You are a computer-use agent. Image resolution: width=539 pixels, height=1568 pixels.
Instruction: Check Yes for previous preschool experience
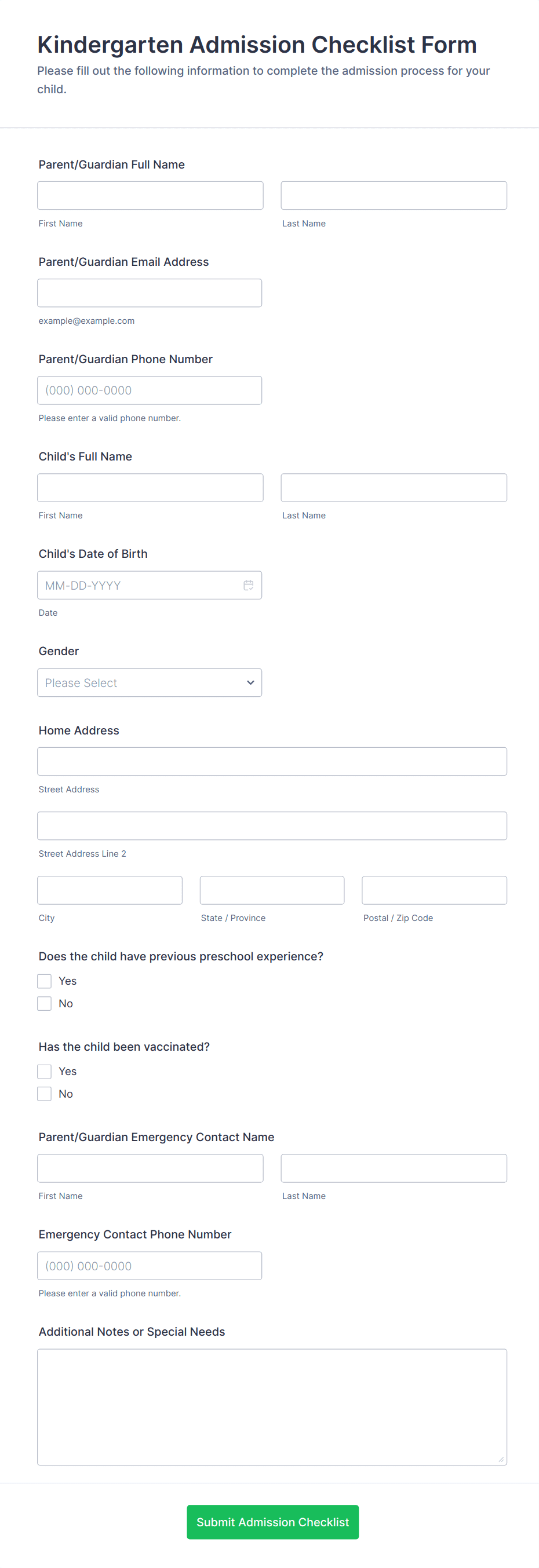[x=45, y=981]
